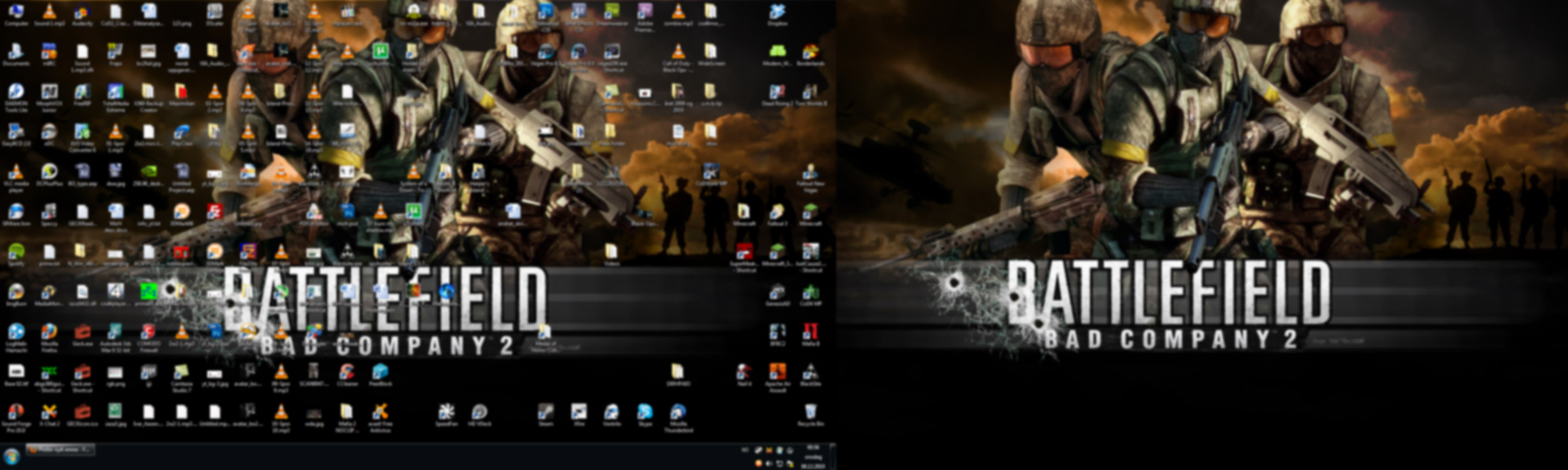The width and height of the screenshot is (1568, 470).
Task: Switch to the Firefox taskbar window button
Action: click(60, 450)
